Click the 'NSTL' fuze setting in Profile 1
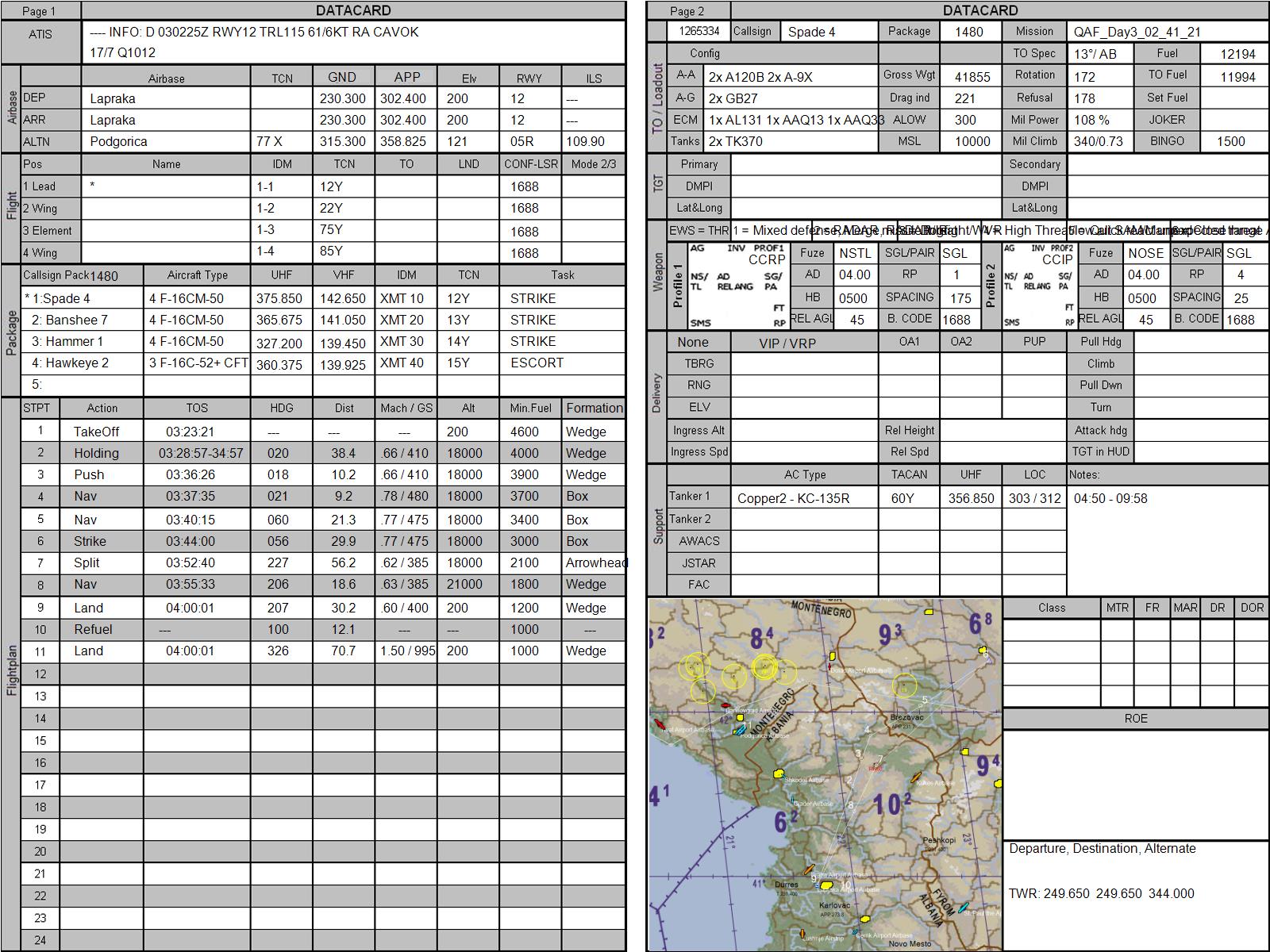The width and height of the screenshot is (1270, 952). [x=855, y=253]
